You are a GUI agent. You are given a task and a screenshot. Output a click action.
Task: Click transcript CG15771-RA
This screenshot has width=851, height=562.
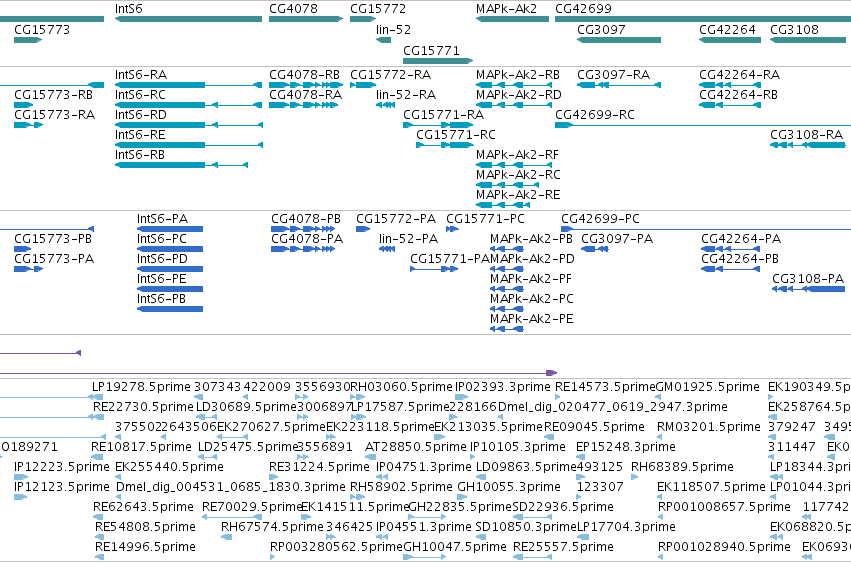pyautogui.click(x=438, y=125)
